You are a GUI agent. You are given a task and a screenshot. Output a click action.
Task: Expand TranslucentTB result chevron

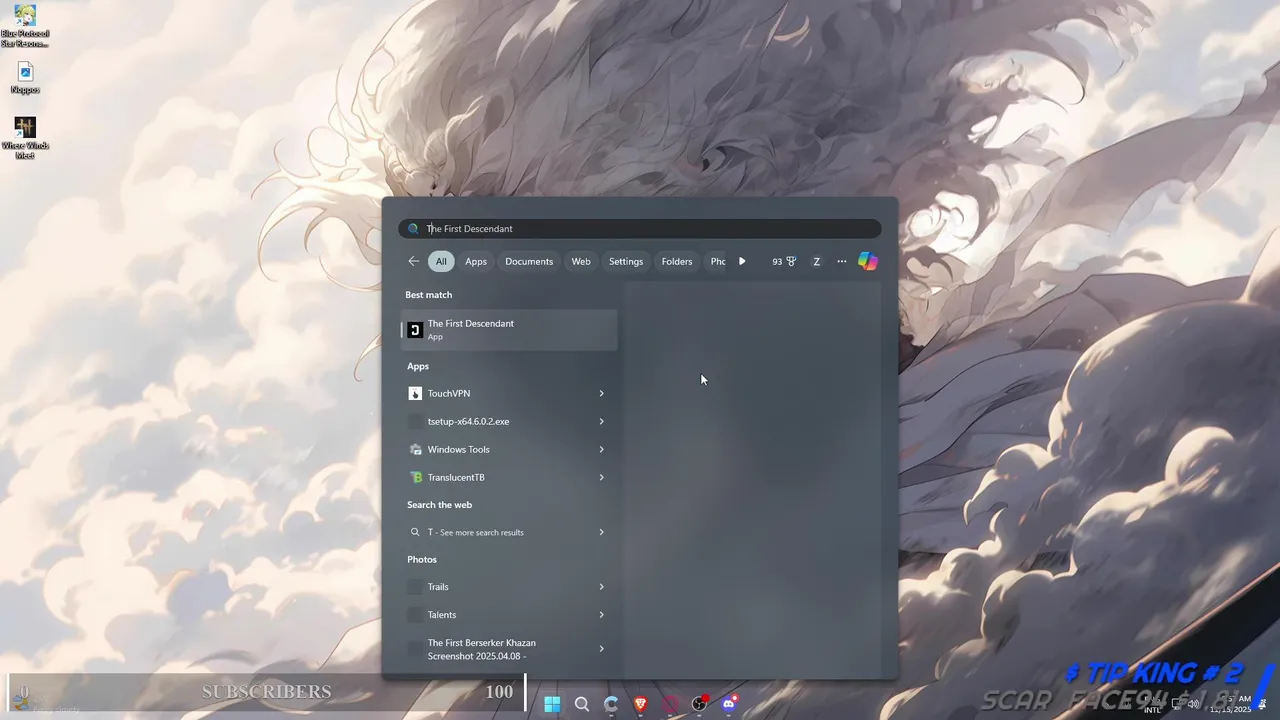(x=601, y=478)
